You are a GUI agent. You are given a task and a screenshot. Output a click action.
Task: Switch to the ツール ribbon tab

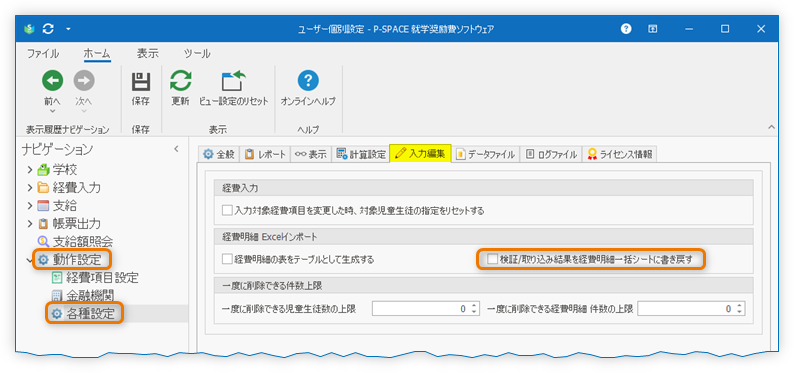tap(197, 53)
